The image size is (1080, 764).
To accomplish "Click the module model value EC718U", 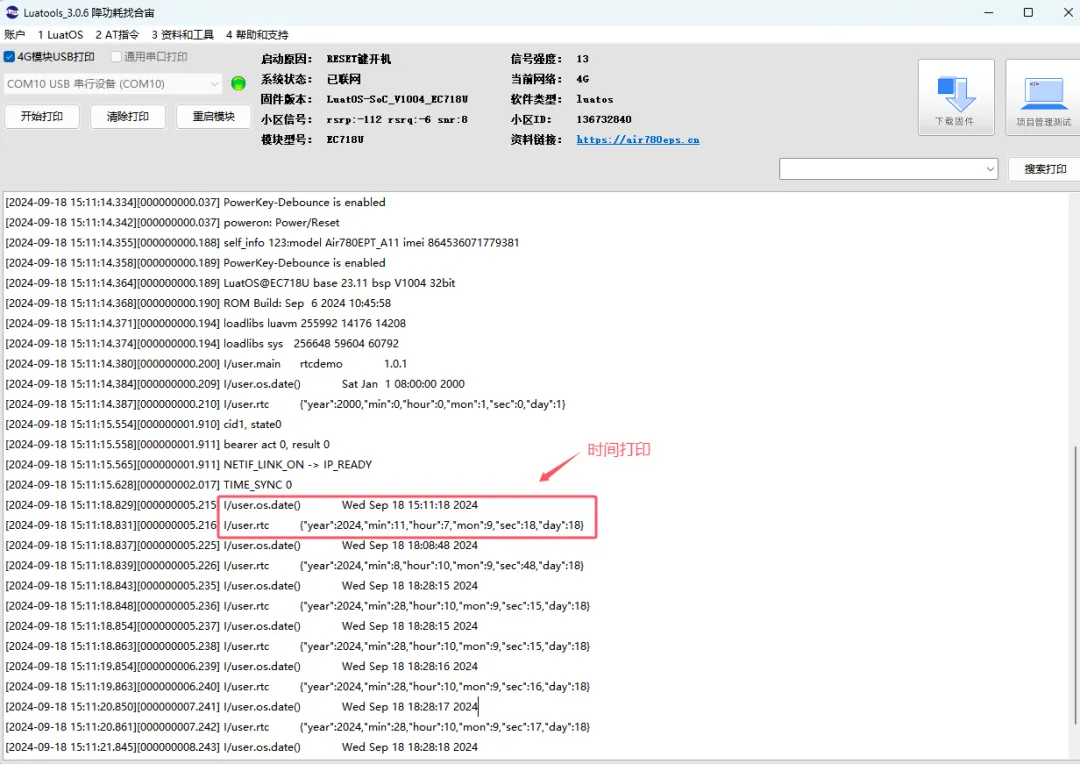I will (x=345, y=139).
